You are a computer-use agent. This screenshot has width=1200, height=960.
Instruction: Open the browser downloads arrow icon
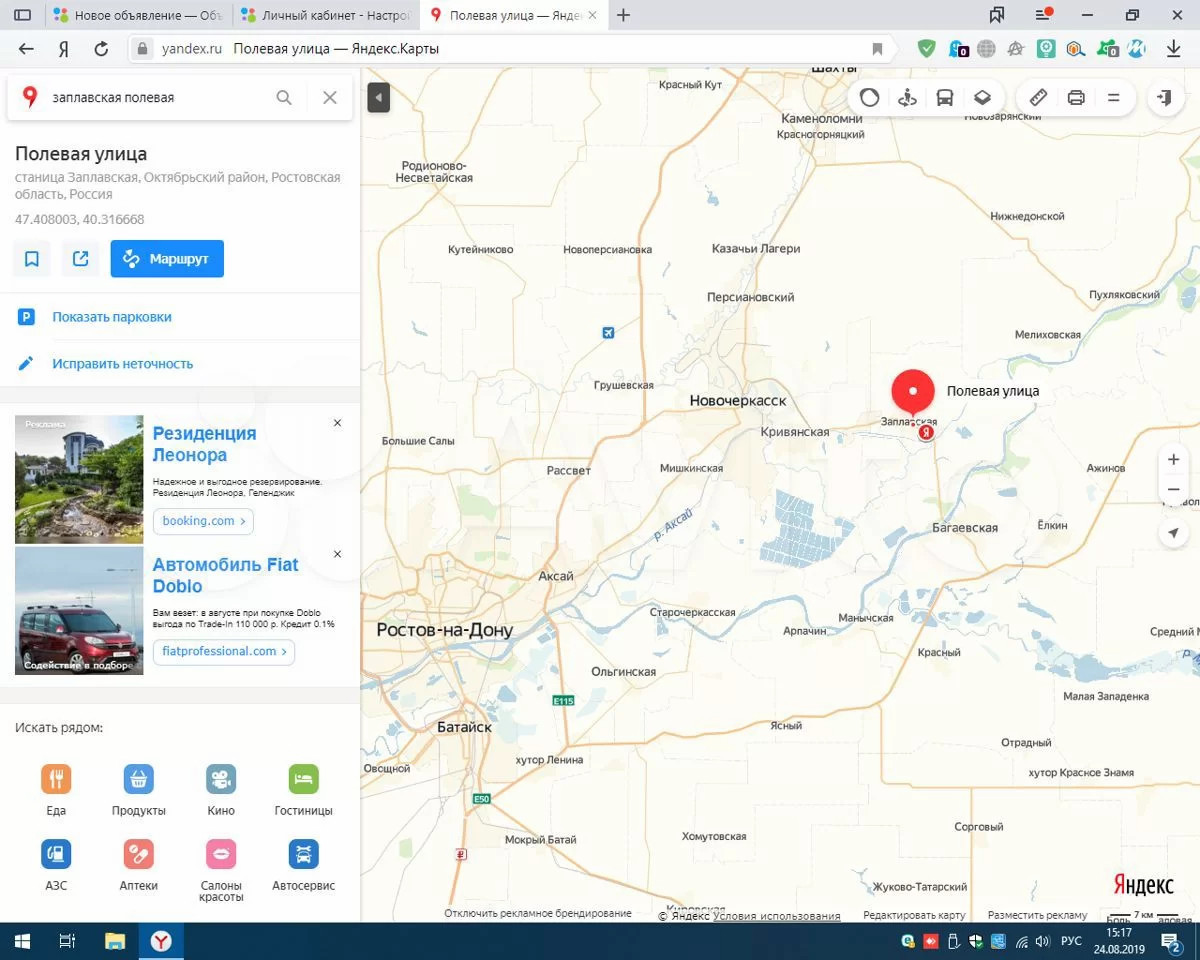pyautogui.click(x=1174, y=48)
